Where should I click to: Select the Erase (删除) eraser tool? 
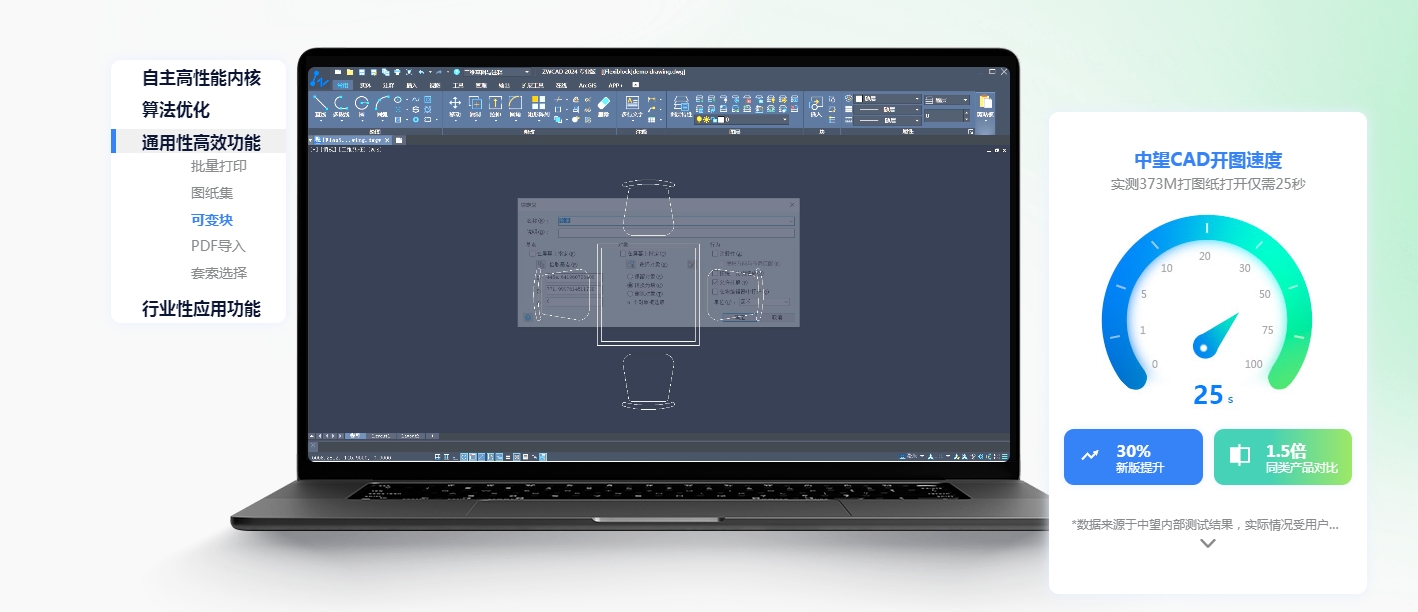coord(603,108)
